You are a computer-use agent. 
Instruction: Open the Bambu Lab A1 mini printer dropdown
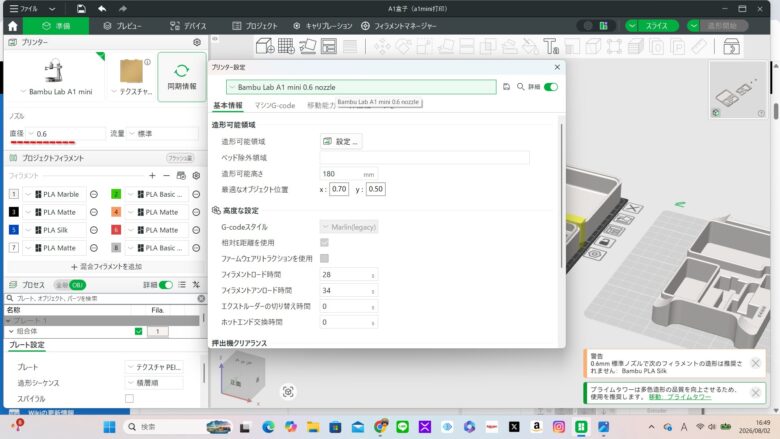pos(56,91)
